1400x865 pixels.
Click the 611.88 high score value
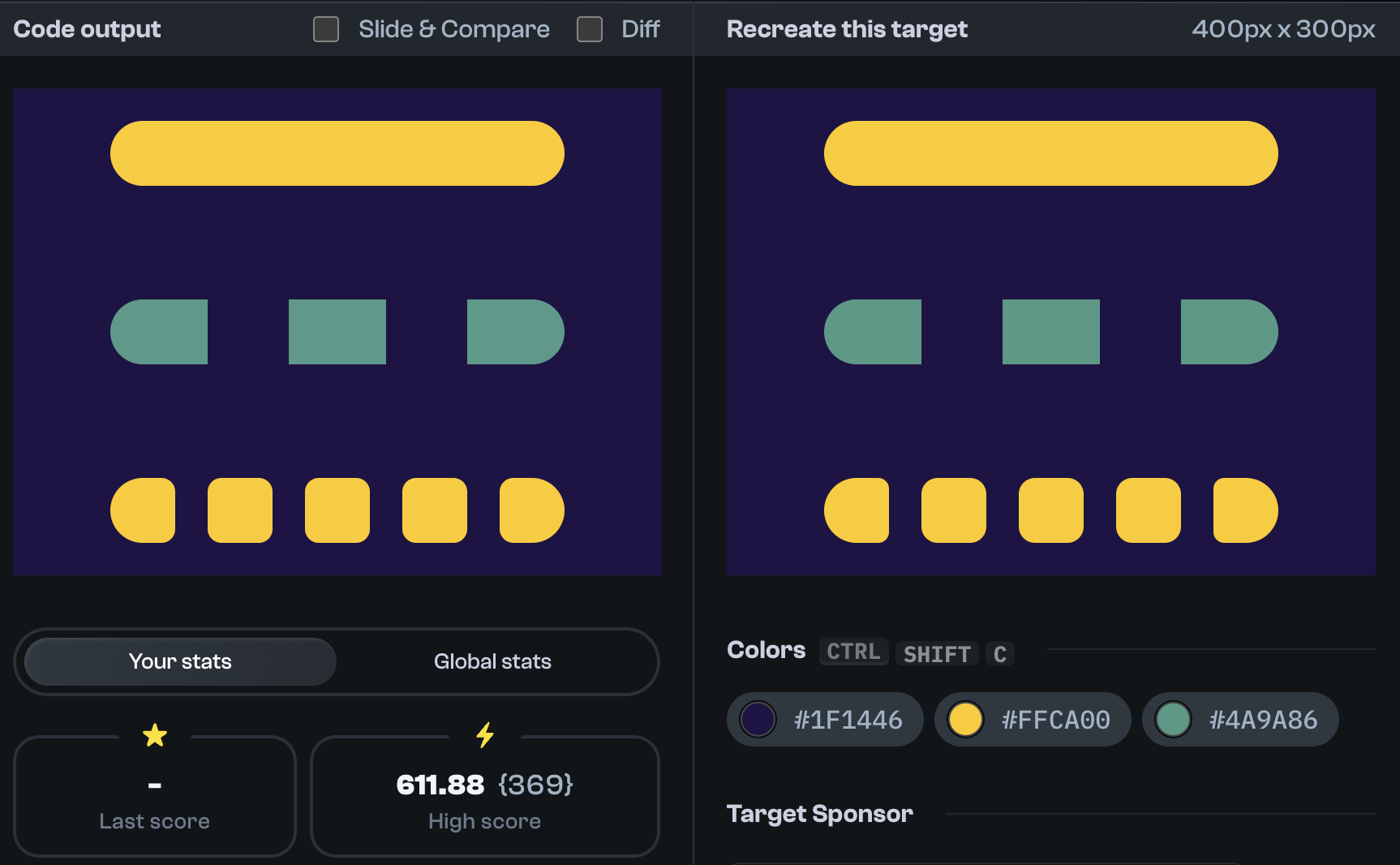click(440, 785)
